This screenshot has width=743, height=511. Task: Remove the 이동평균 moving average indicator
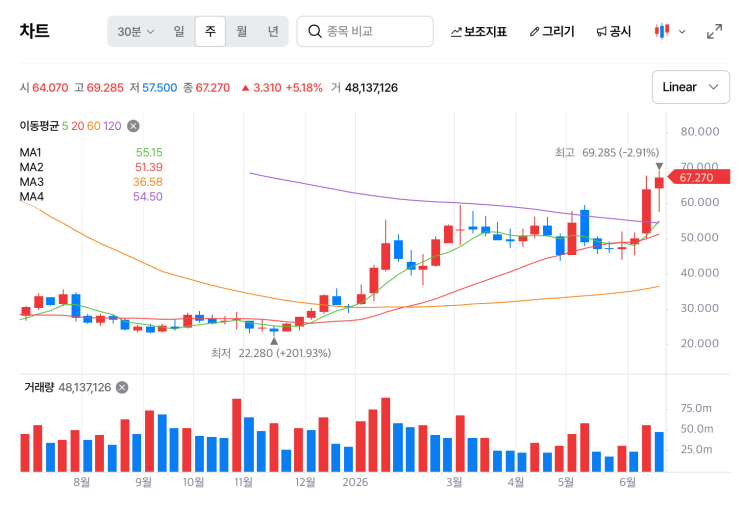[134, 126]
